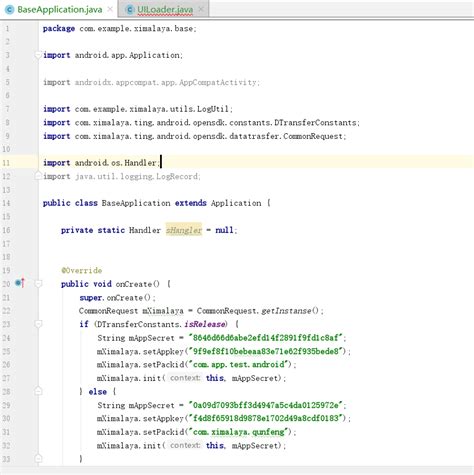The image size is (474, 475).
Task: Click line number 11 in the gutter
Action: point(7,163)
